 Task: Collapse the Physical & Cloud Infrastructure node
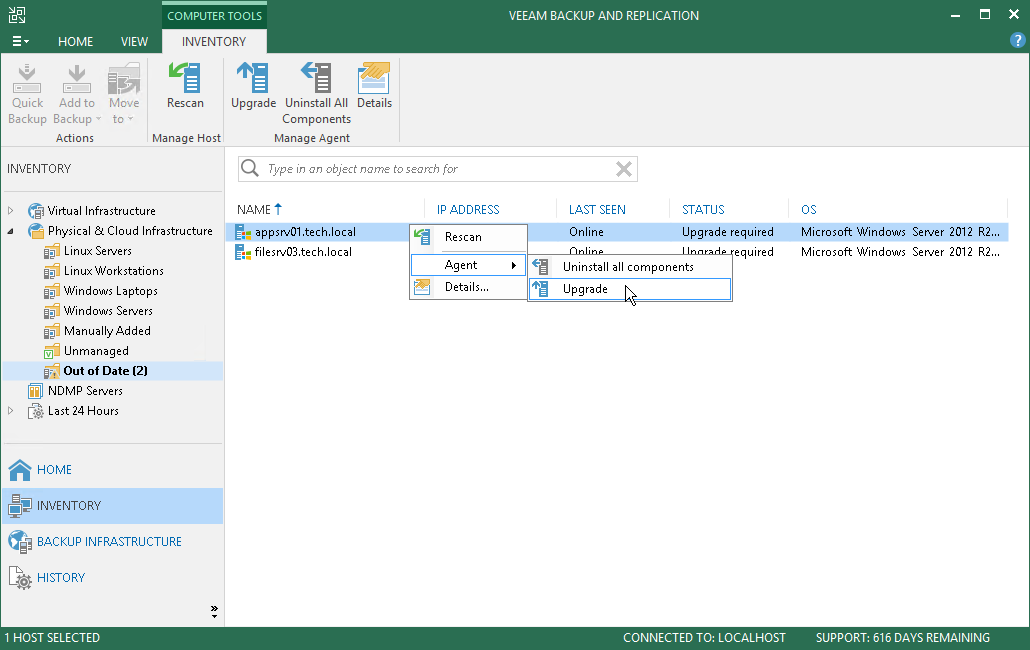click(x=11, y=231)
